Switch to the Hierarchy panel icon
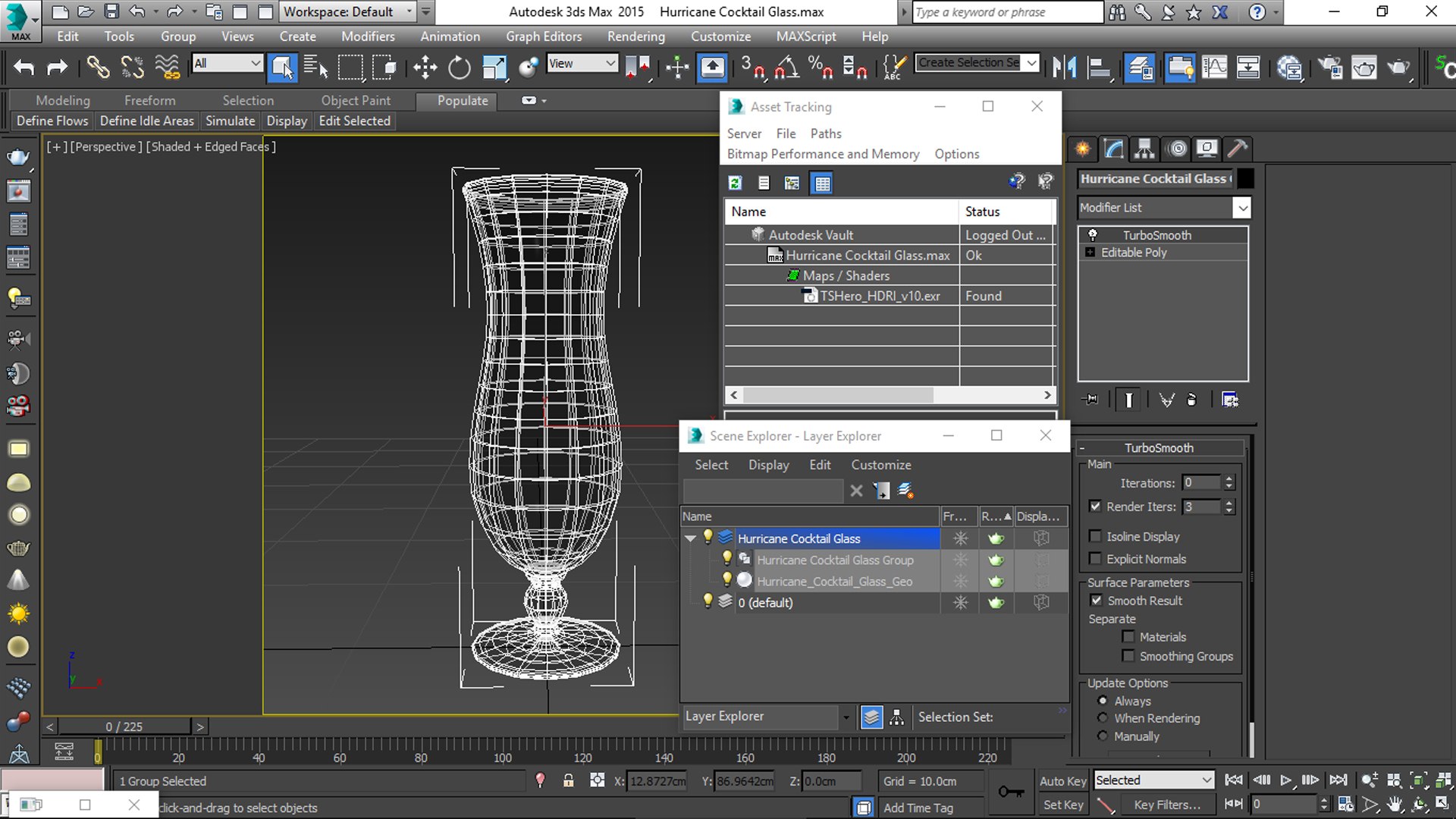This screenshot has width=1456, height=819. click(x=1144, y=149)
